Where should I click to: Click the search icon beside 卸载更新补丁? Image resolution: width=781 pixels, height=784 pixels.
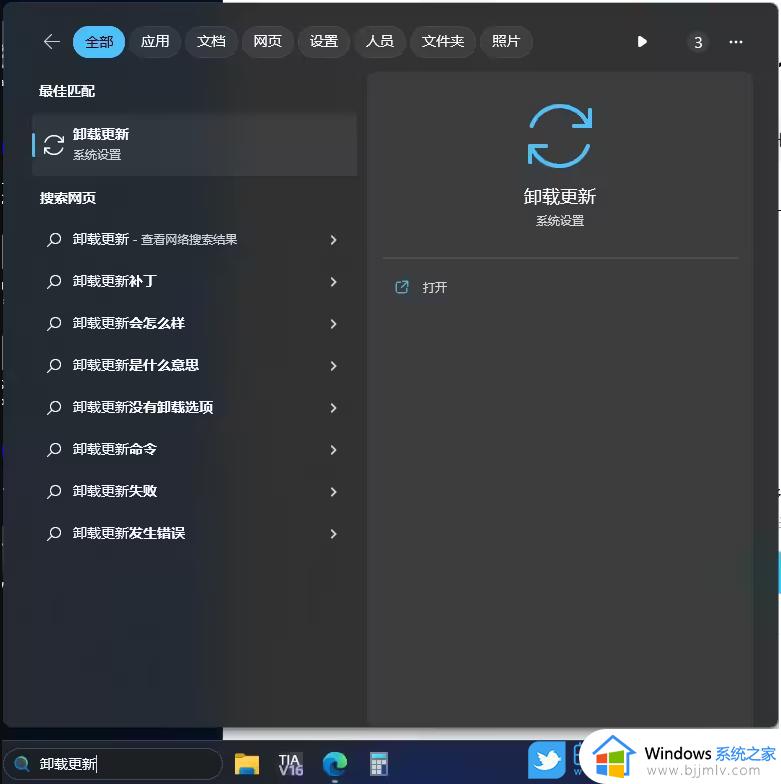(x=54, y=282)
